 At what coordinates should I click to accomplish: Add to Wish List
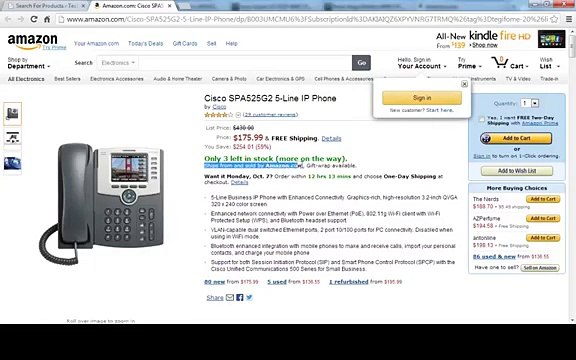pos(516,171)
